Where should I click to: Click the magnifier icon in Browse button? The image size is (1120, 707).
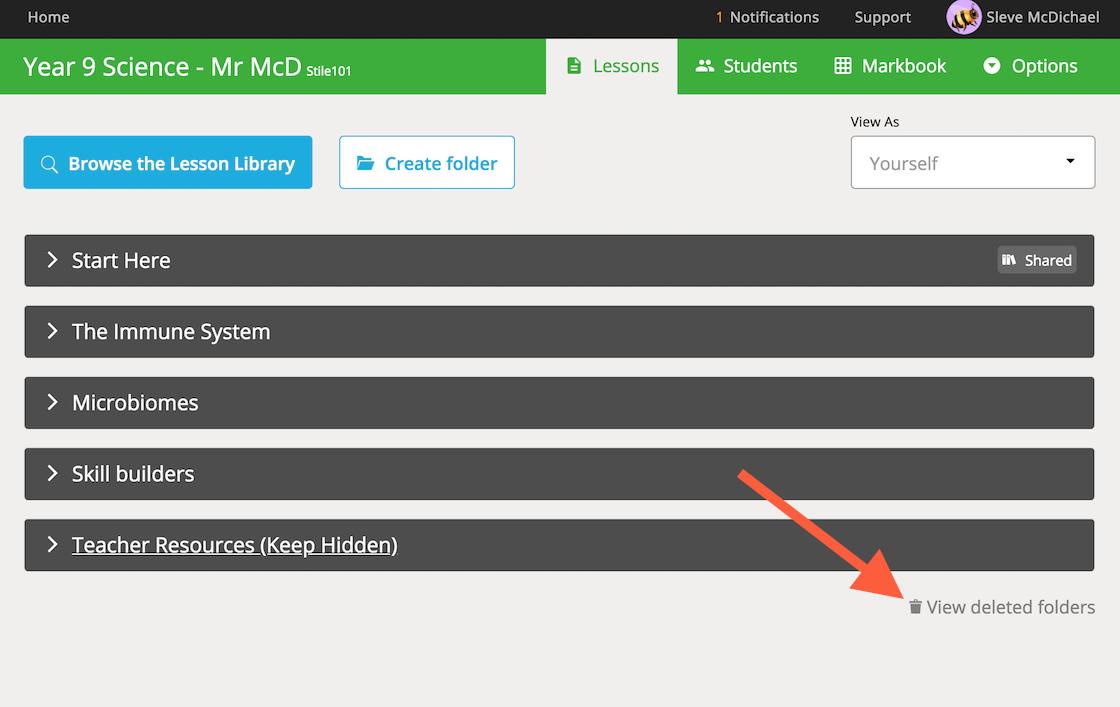[49, 164]
